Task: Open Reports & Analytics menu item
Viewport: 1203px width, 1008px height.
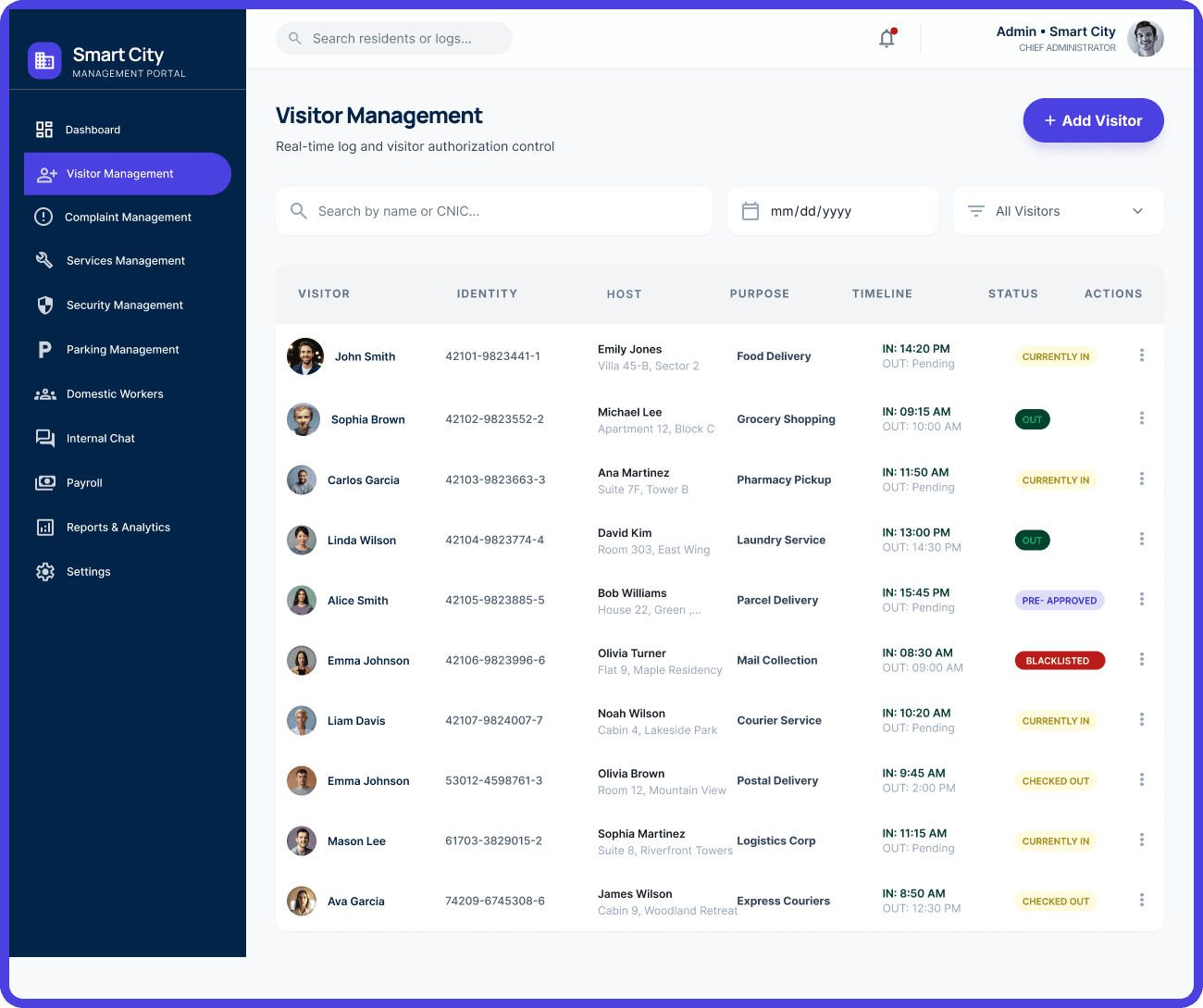Action: (128, 527)
